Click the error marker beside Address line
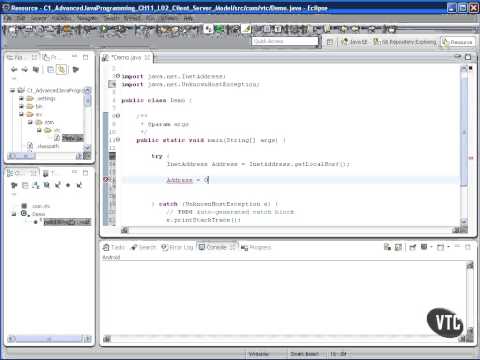Image resolution: width=480 pixels, height=360 pixels. [106, 180]
